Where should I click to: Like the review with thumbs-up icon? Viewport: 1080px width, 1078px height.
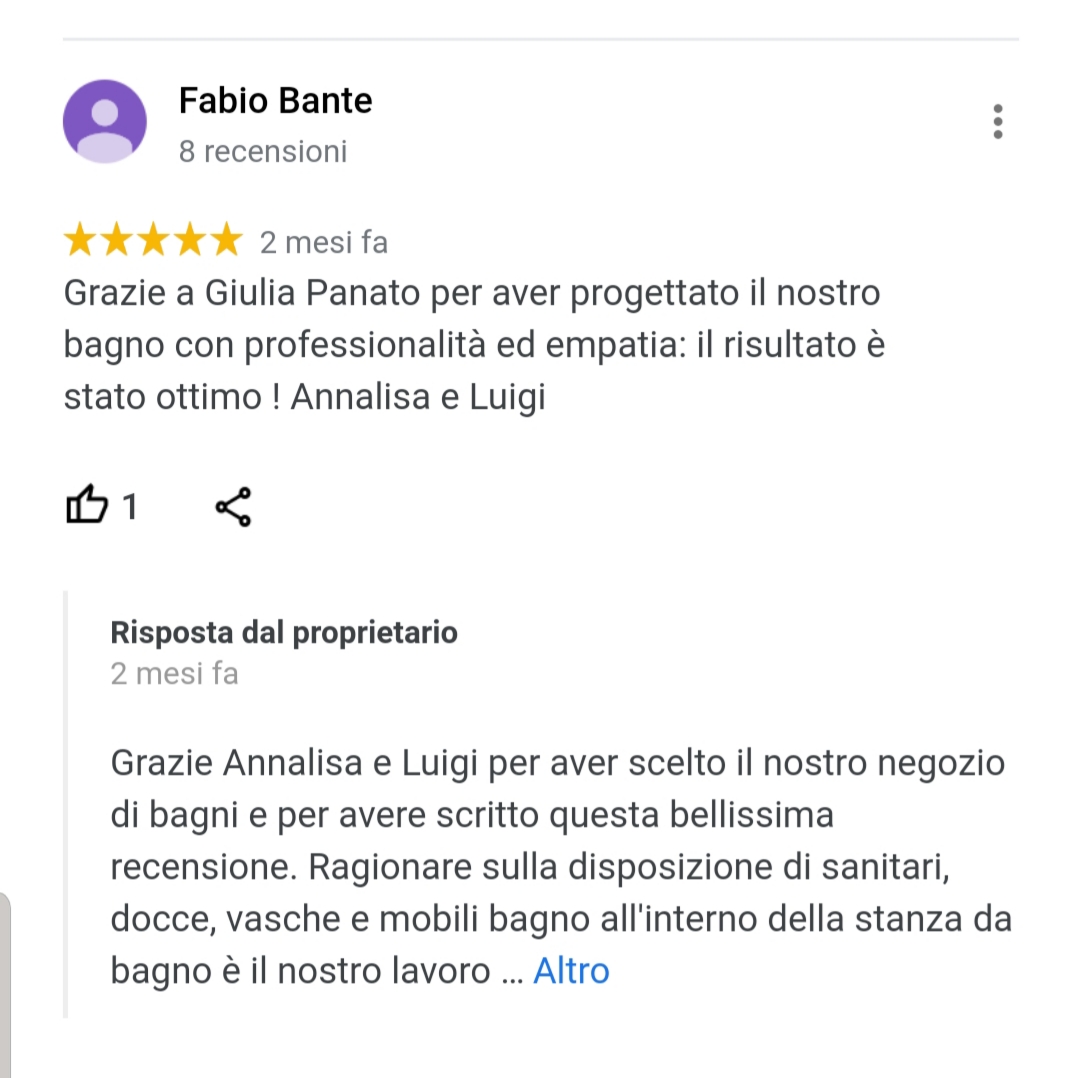(87, 505)
